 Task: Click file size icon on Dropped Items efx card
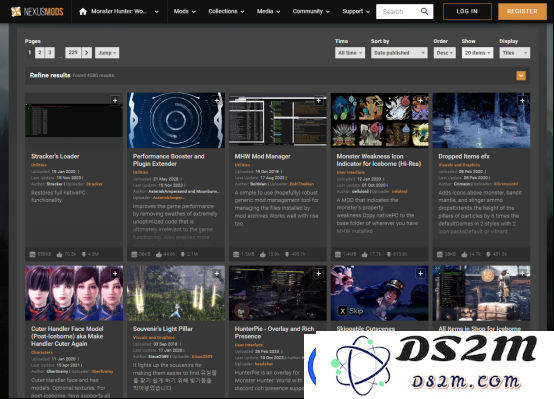(x=440, y=254)
